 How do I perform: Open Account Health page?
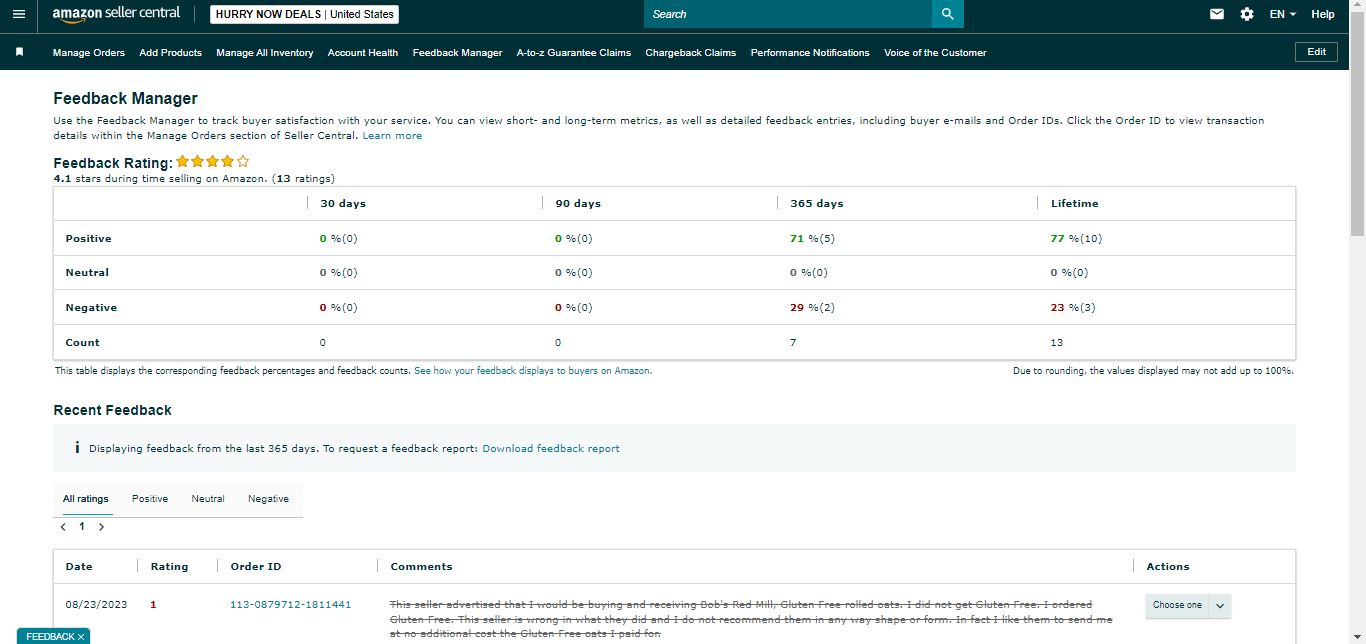click(363, 52)
